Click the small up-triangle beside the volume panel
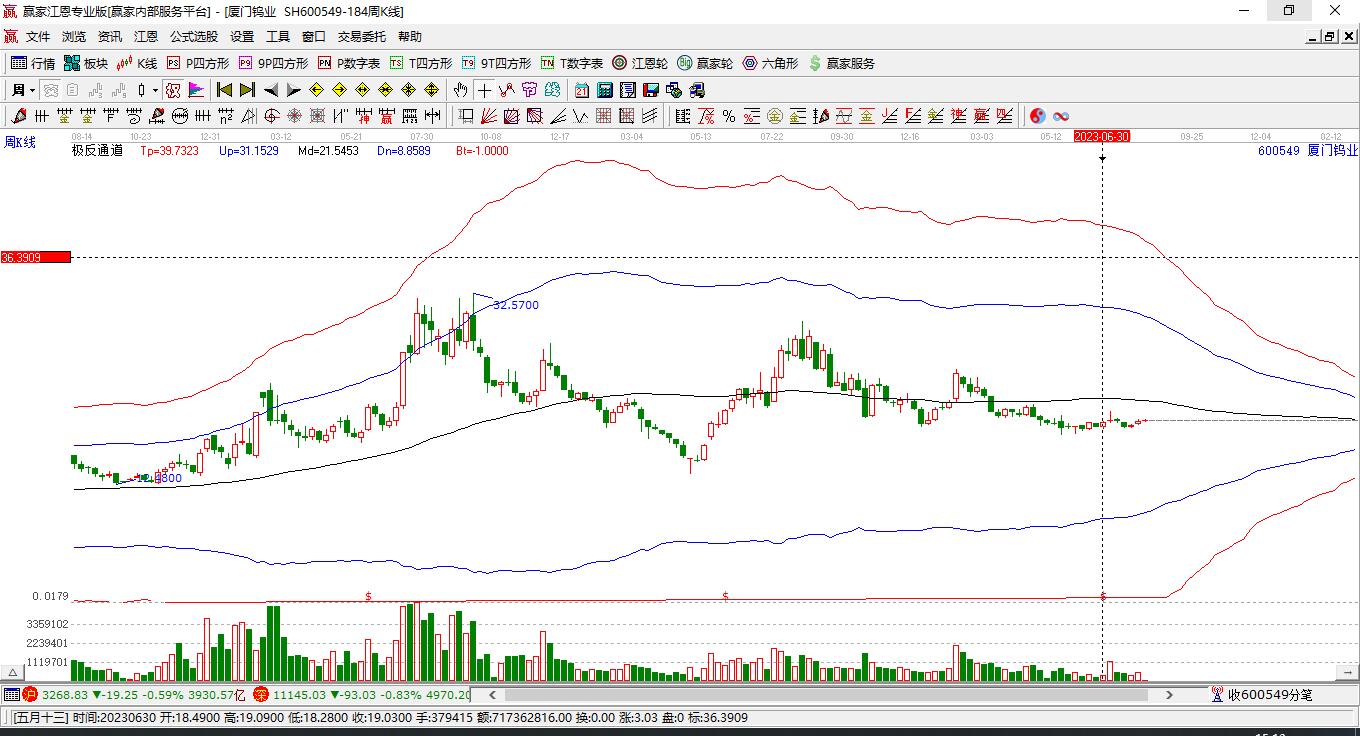 (13, 672)
